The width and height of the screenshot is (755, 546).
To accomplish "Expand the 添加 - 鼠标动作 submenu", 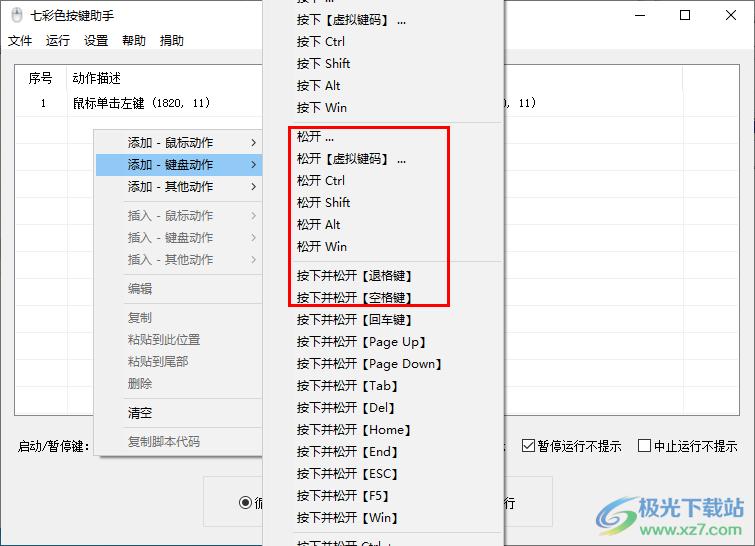I will coord(177,143).
